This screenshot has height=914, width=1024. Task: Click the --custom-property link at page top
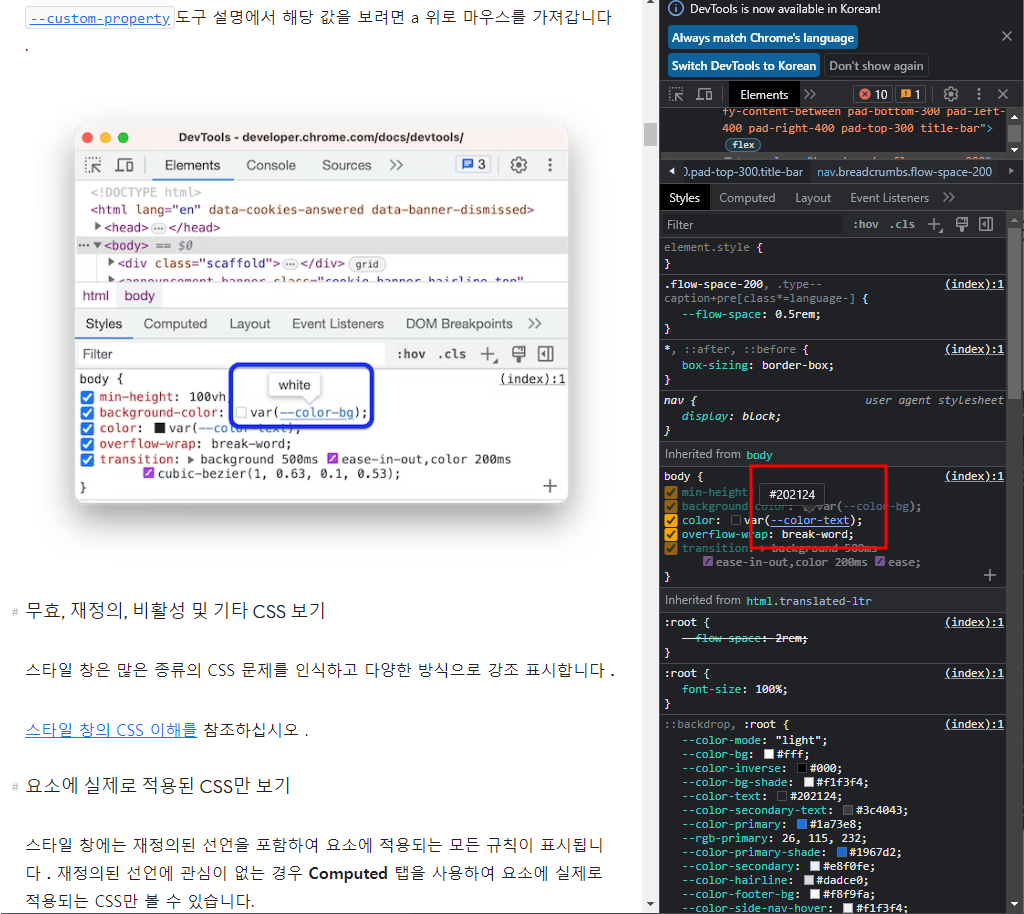click(x=99, y=18)
